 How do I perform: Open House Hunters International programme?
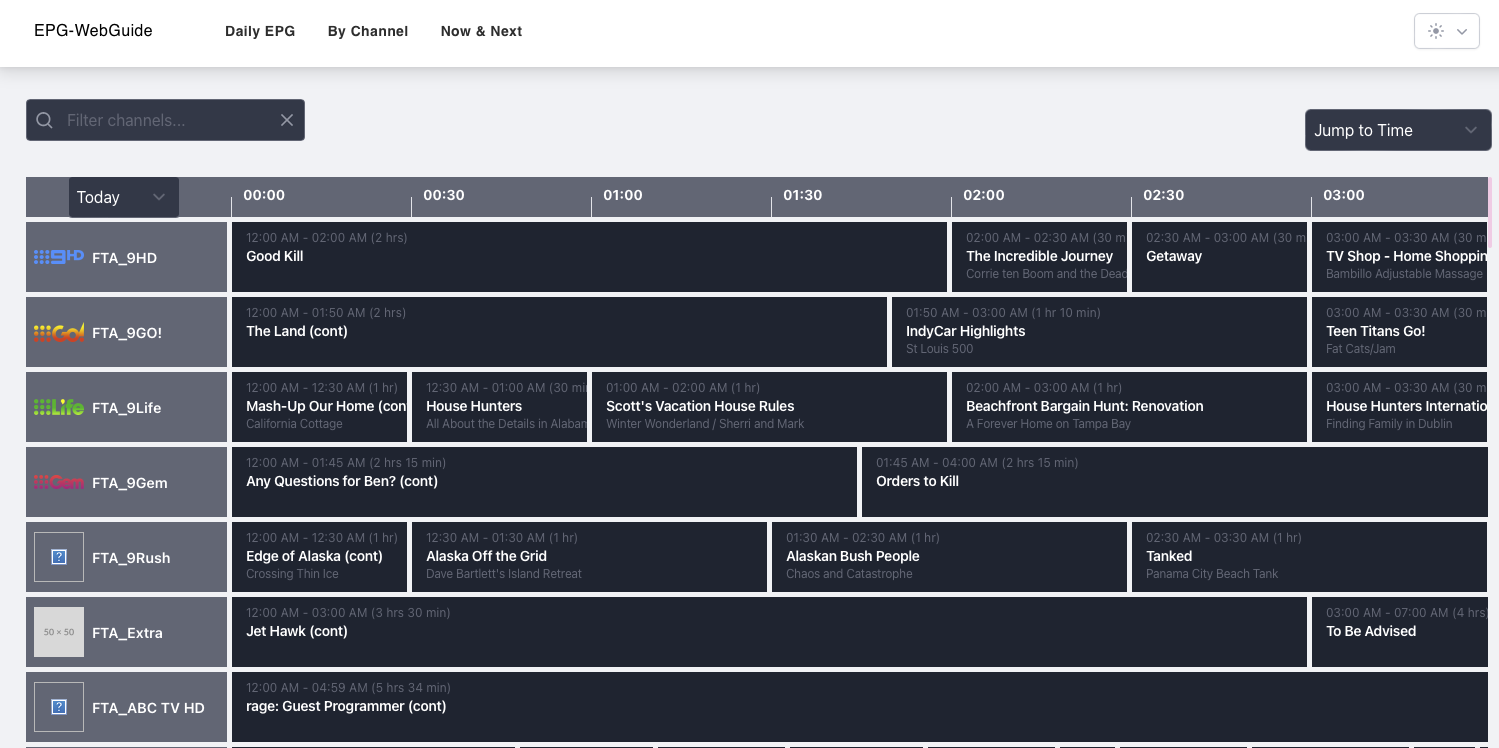1399,407
